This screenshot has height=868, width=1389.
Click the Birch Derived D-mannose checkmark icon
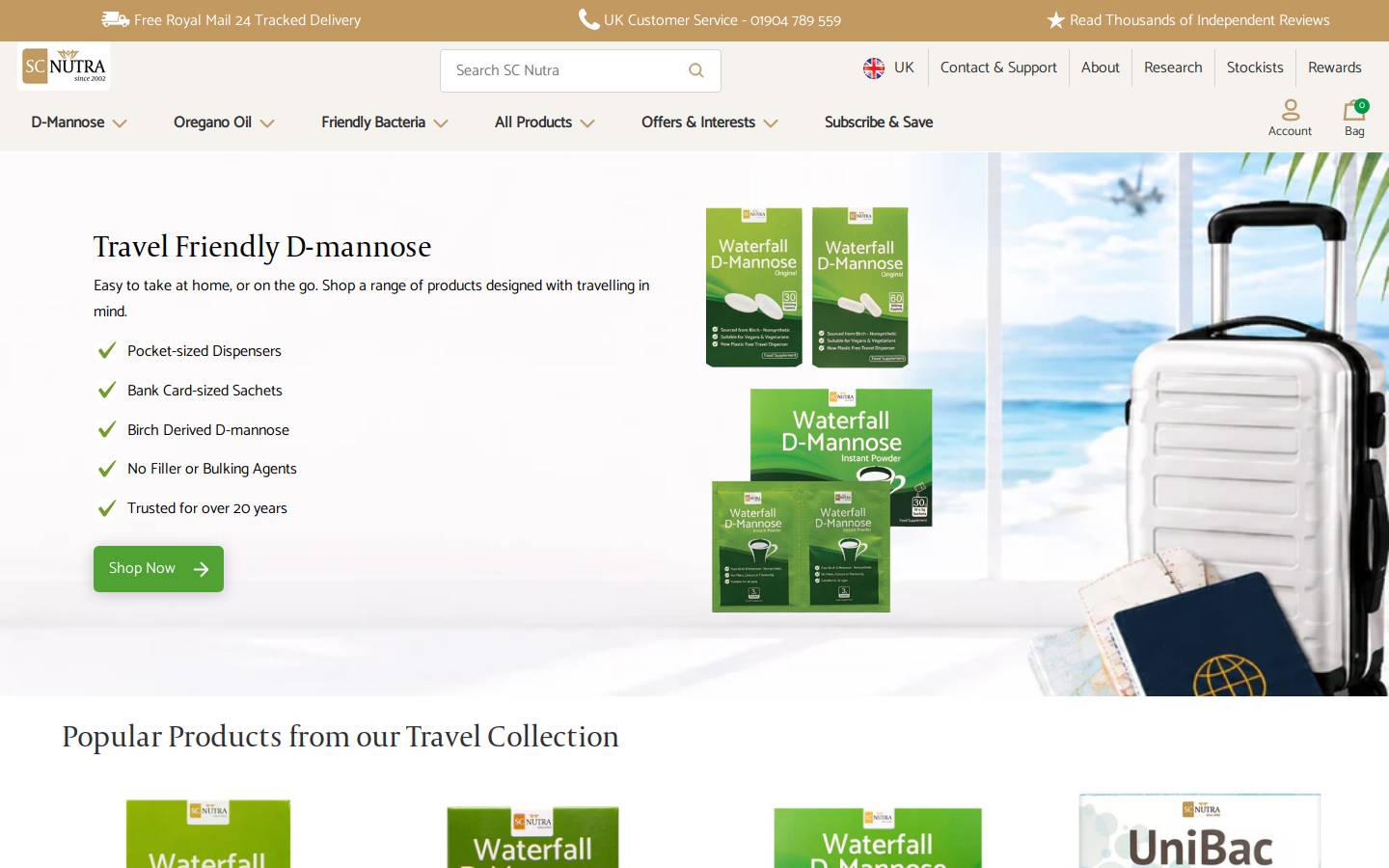[107, 429]
